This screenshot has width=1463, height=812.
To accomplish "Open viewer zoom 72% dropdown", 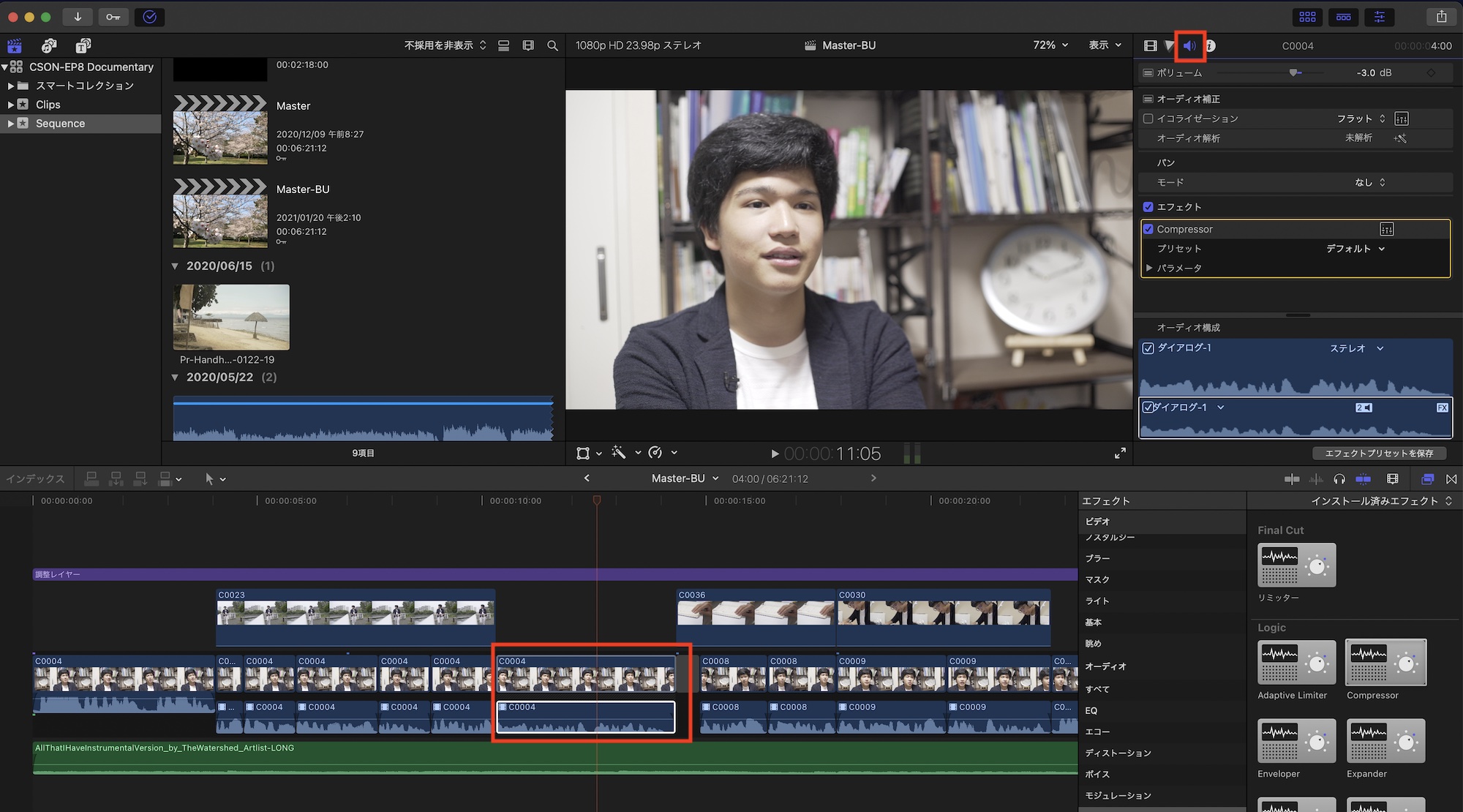I will pyautogui.click(x=1050, y=45).
